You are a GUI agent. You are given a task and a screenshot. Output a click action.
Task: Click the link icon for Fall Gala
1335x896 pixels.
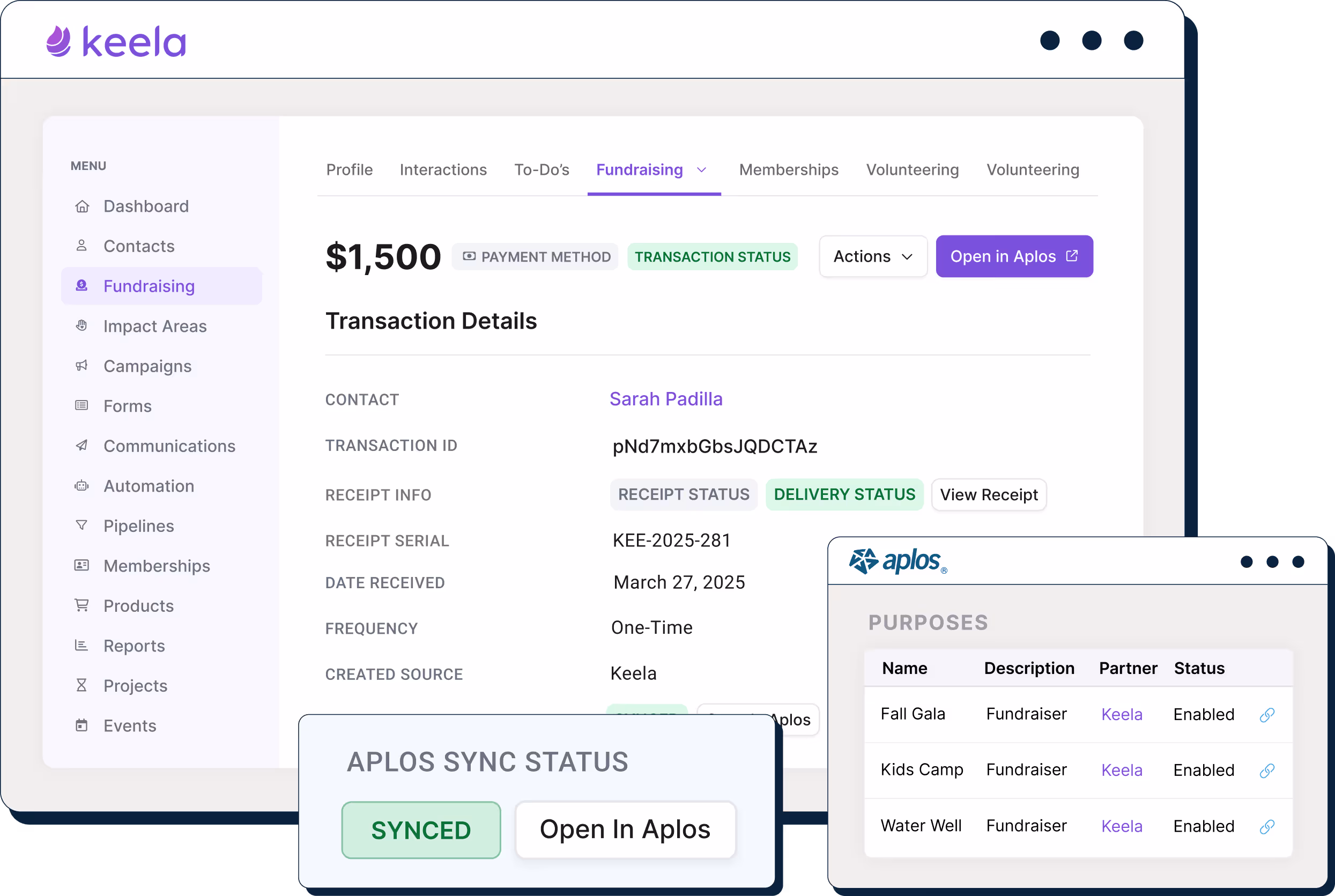tap(1267, 715)
